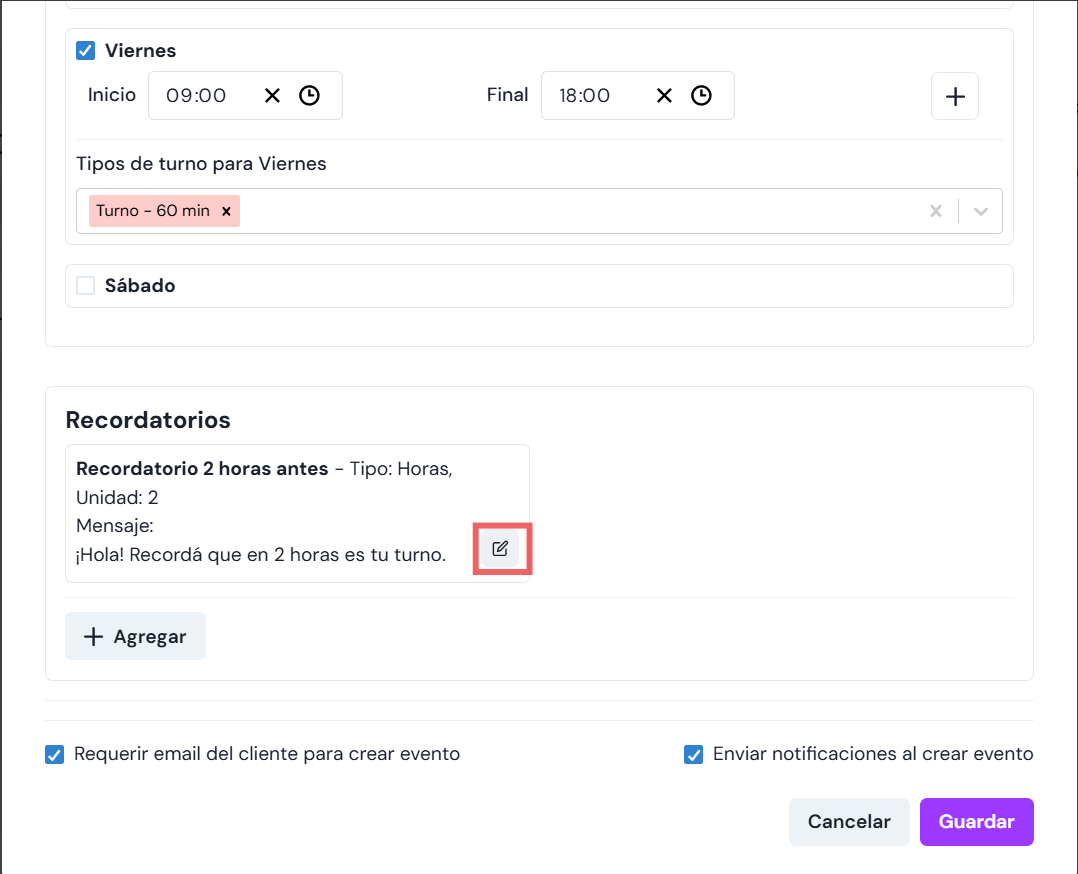Clear the Inicio time for Viernes
1078x874 pixels.
pos(272,96)
